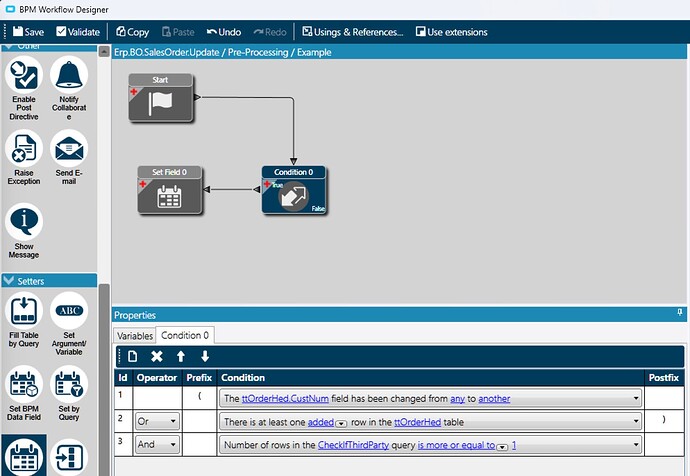Screen dimensions: 690x476
Task: Click the Undo toolbar button
Action: click(x=224, y=32)
